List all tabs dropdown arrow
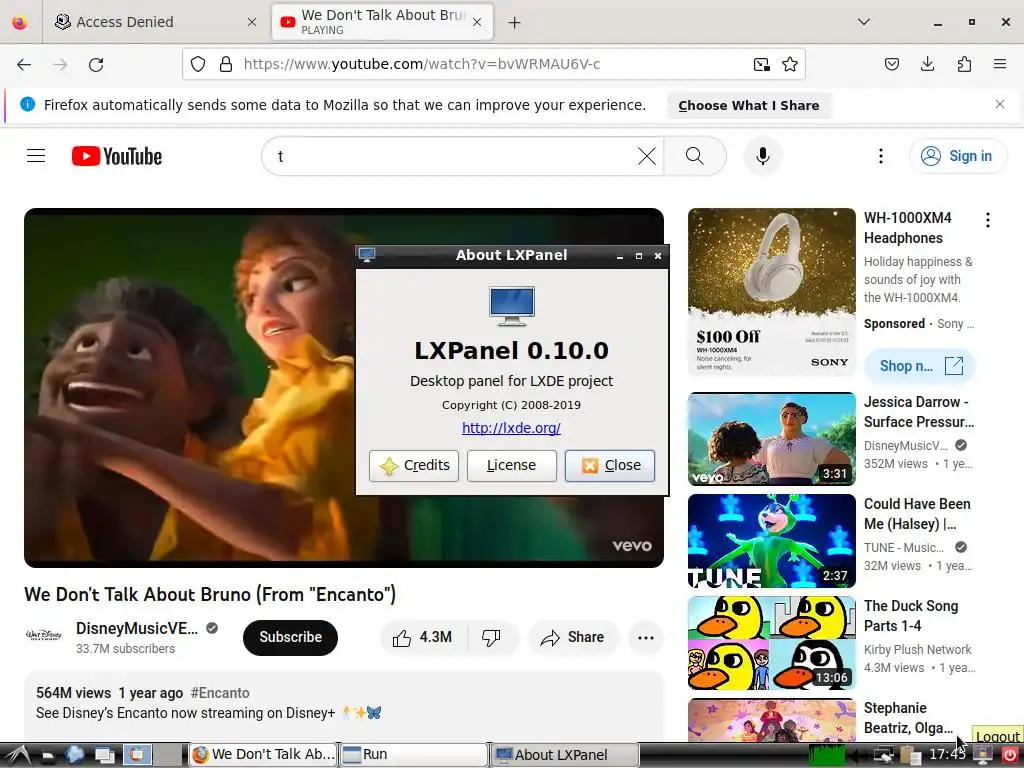 pyautogui.click(x=863, y=22)
